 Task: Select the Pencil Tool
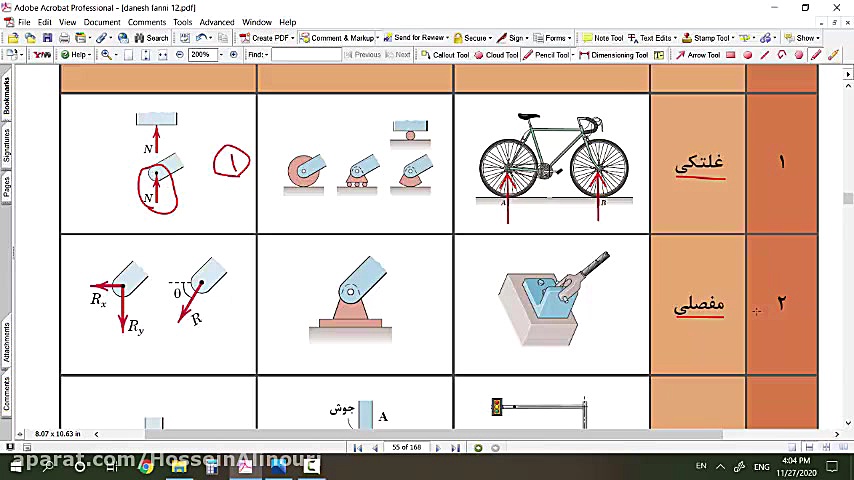click(547, 55)
